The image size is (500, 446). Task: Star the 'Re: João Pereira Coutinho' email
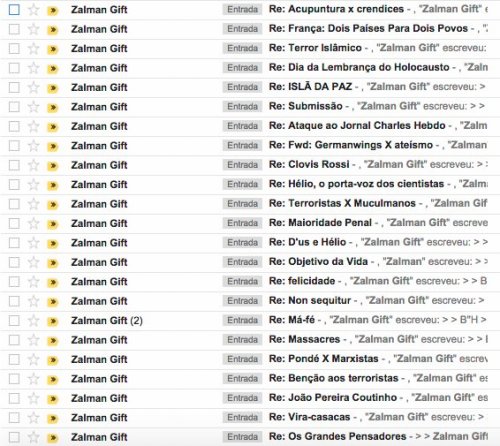click(33, 398)
